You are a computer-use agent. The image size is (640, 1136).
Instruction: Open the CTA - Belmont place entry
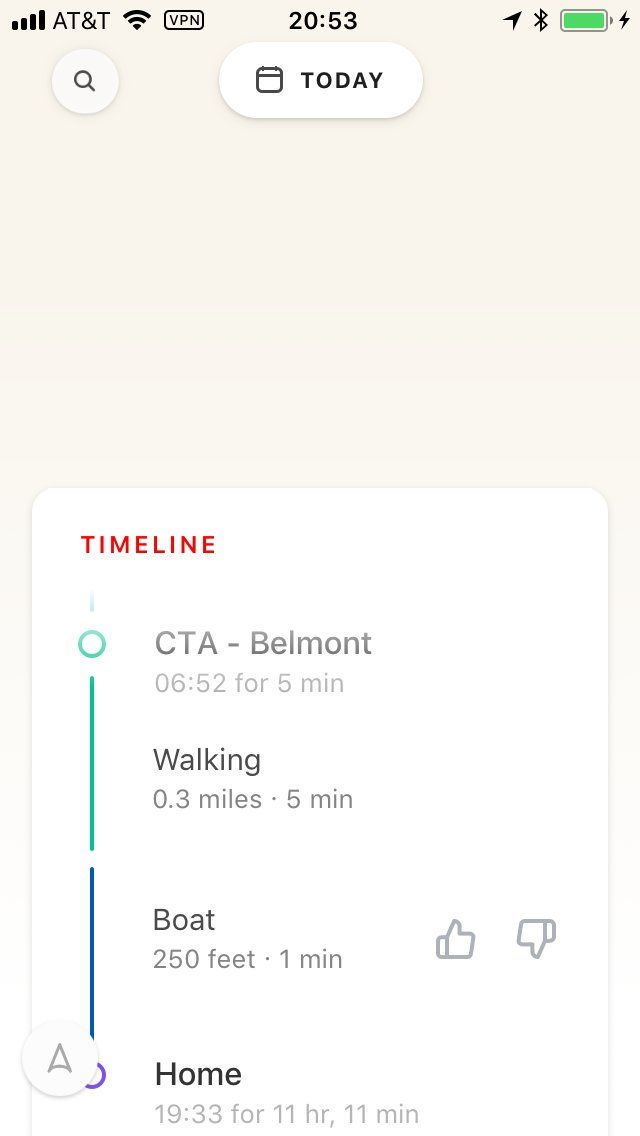coord(263,643)
